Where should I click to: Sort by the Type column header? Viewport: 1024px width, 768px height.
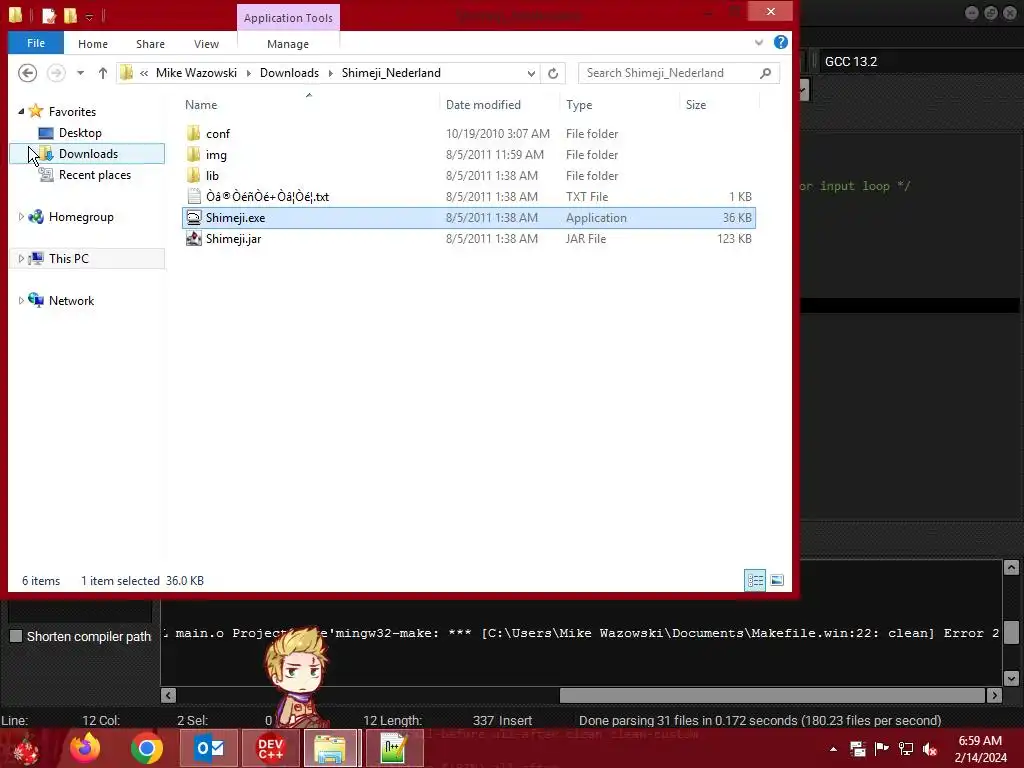coord(619,104)
